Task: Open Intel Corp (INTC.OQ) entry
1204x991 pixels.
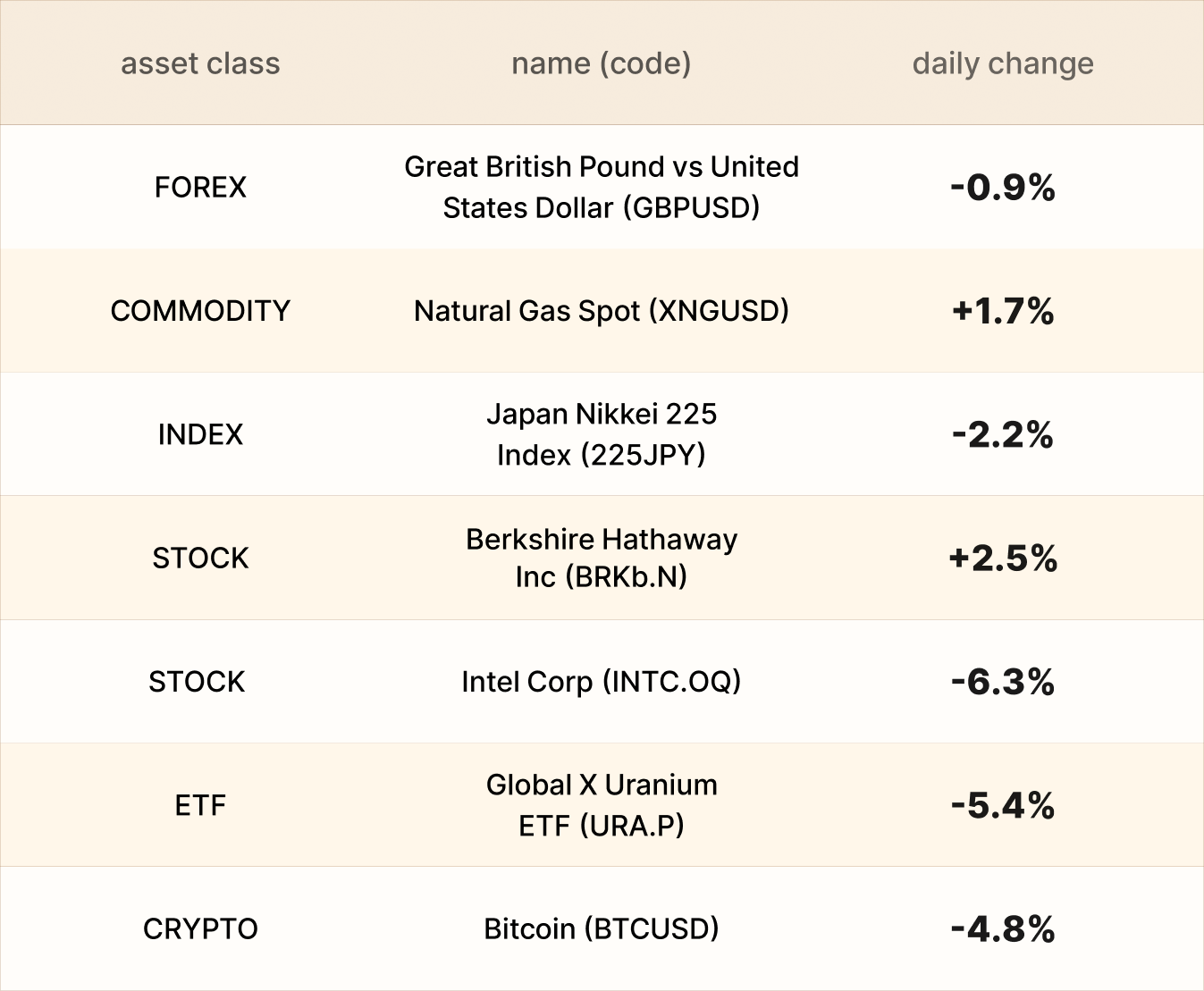Action: coord(601,682)
